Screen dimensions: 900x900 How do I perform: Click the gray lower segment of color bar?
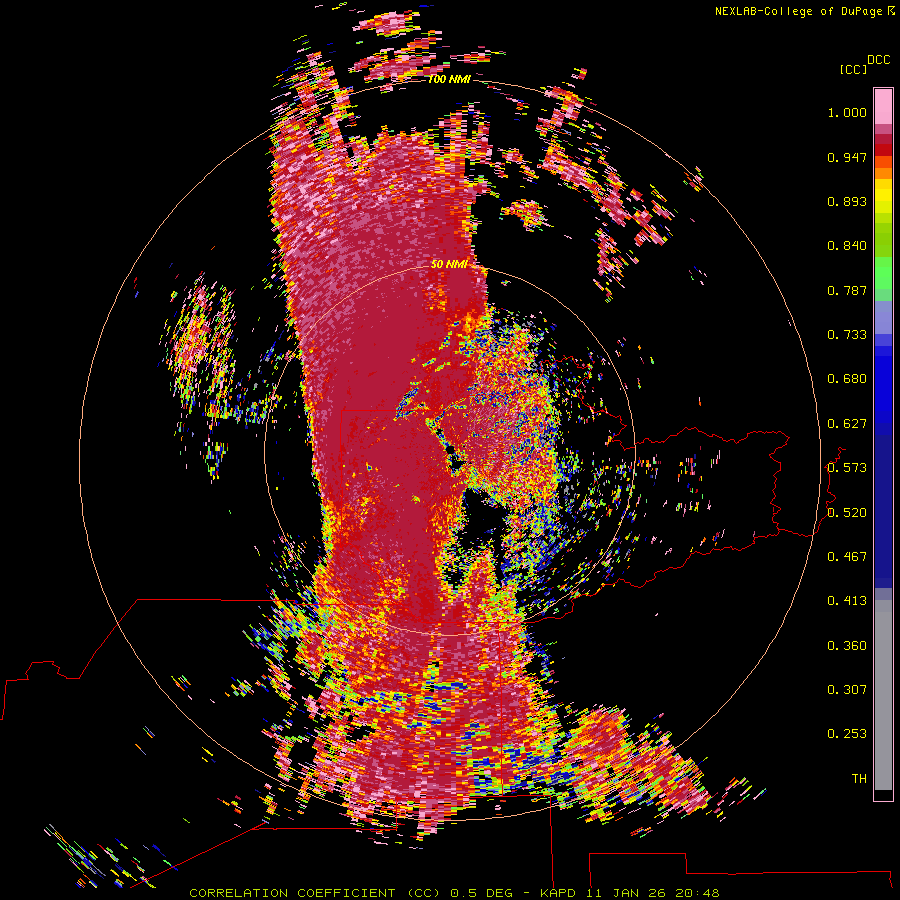click(883, 695)
